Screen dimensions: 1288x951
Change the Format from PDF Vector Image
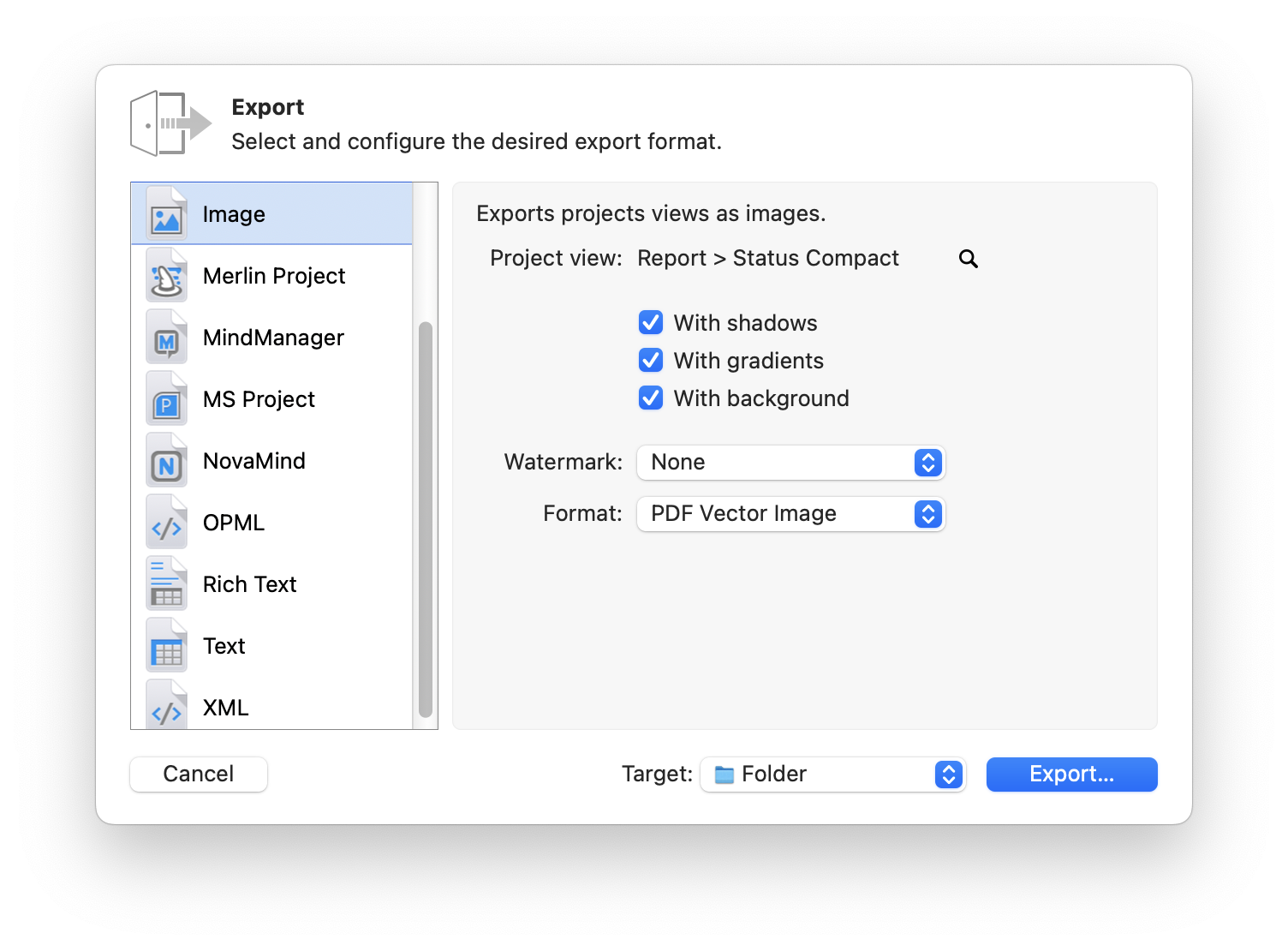click(x=790, y=513)
